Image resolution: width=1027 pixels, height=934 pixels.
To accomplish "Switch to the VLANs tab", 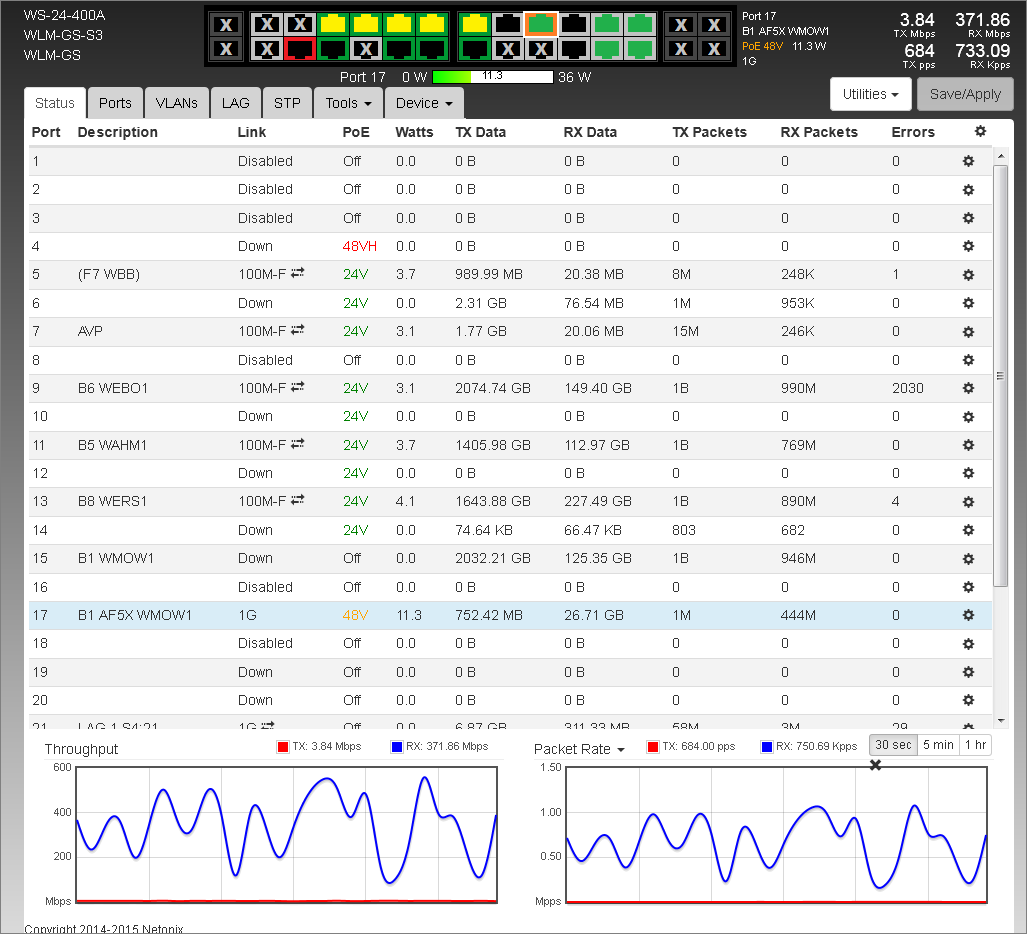I will 176,103.
